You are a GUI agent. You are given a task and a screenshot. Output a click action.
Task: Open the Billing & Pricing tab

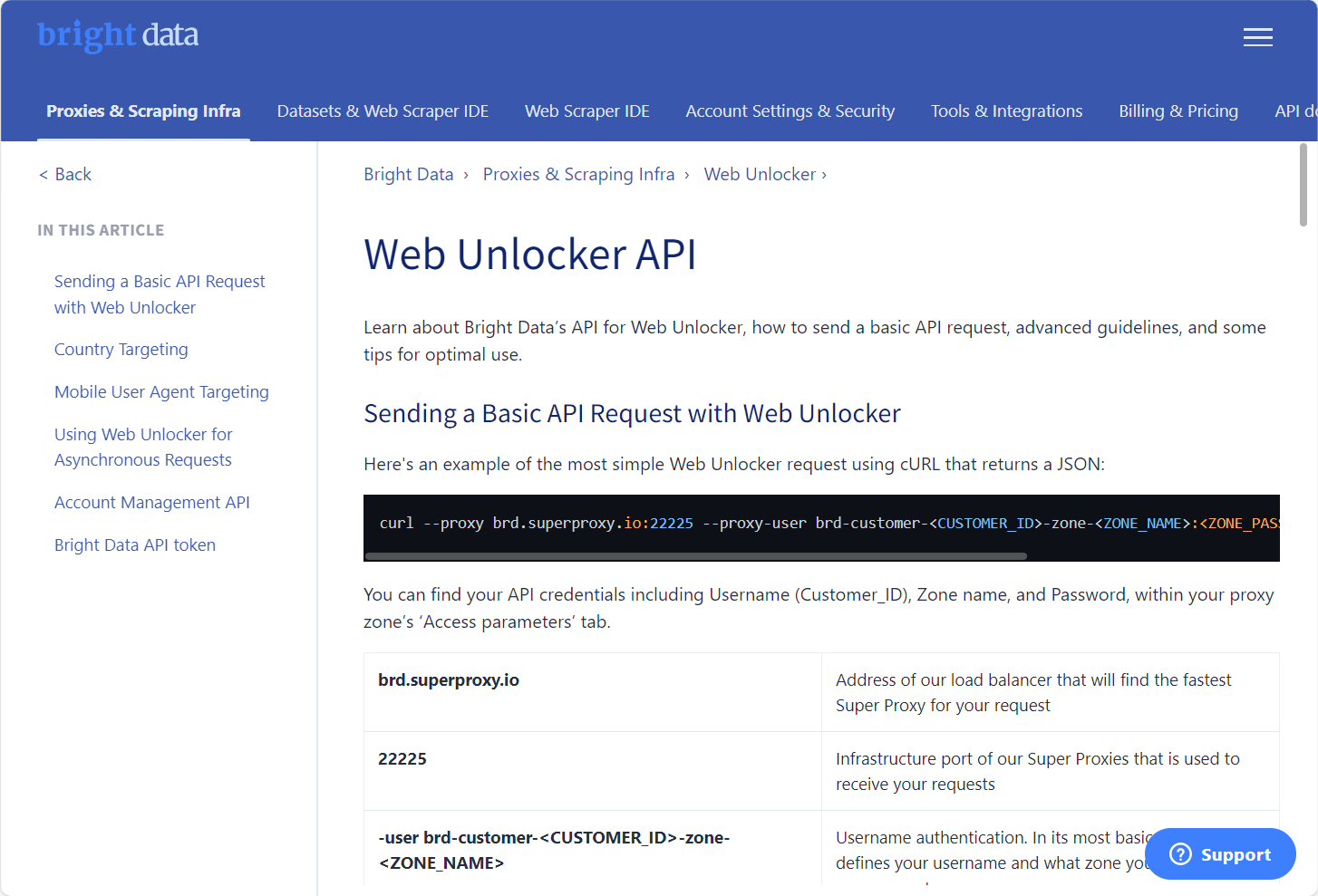click(1177, 111)
